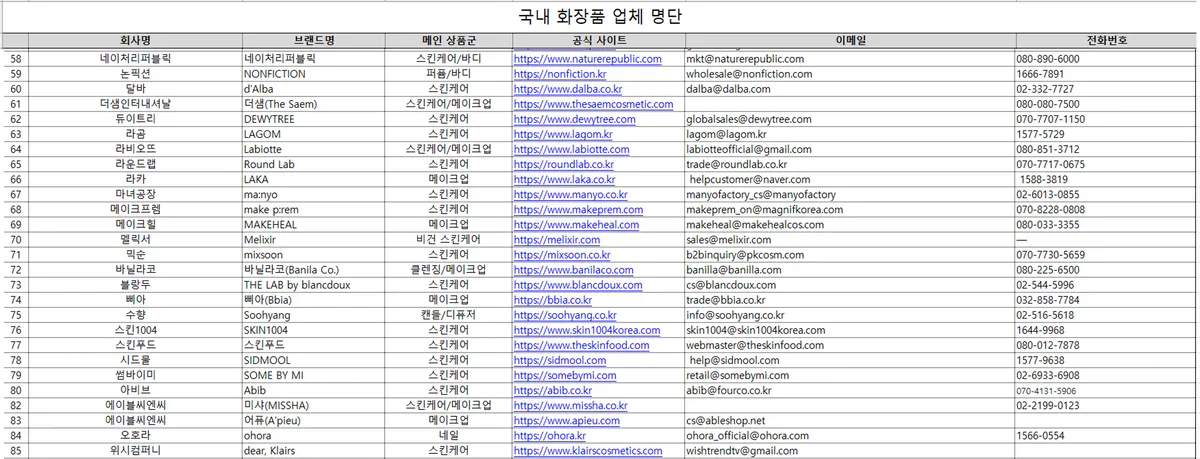This screenshot has height=459, width=1200.
Task: Open the roundlab.co.kr link
Action: (x=563, y=164)
